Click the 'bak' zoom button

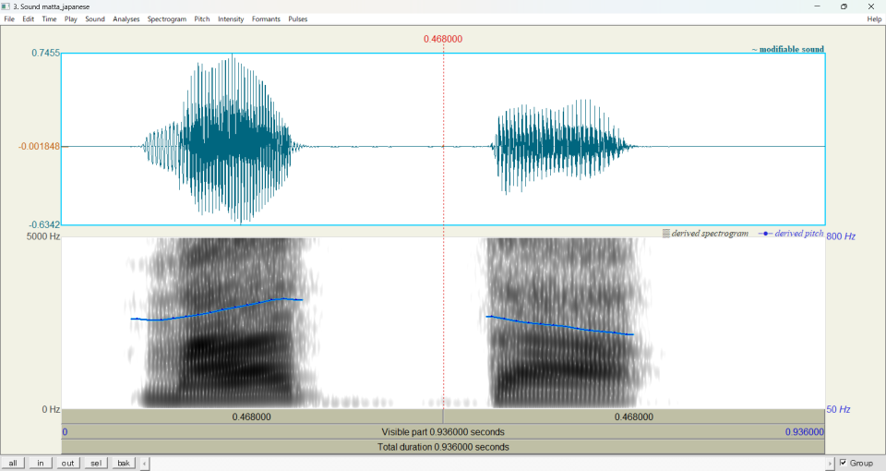(123, 463)
